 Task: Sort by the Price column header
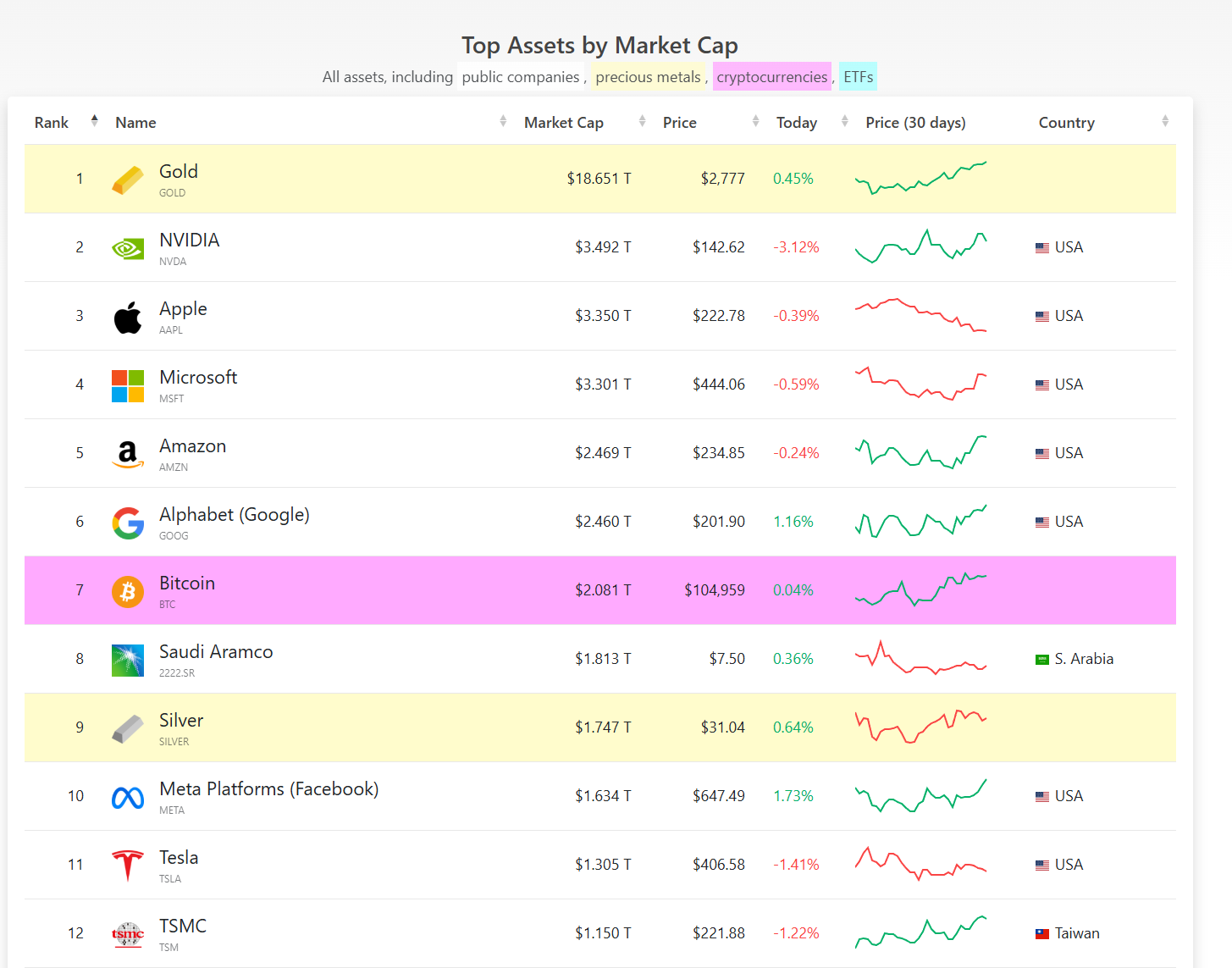coord(680,123)
